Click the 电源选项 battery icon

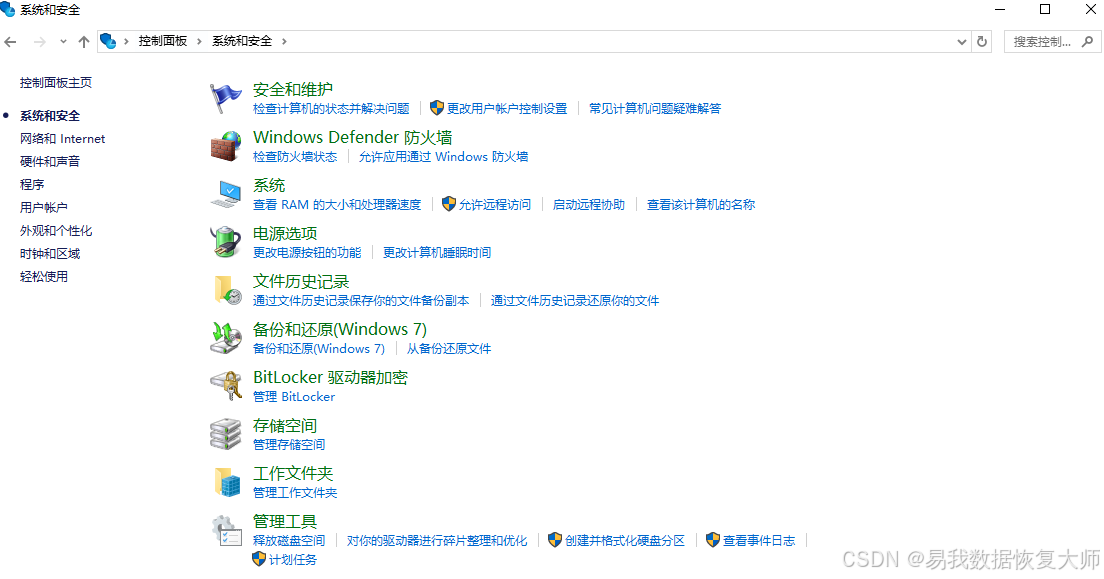(x=225, y=242)
